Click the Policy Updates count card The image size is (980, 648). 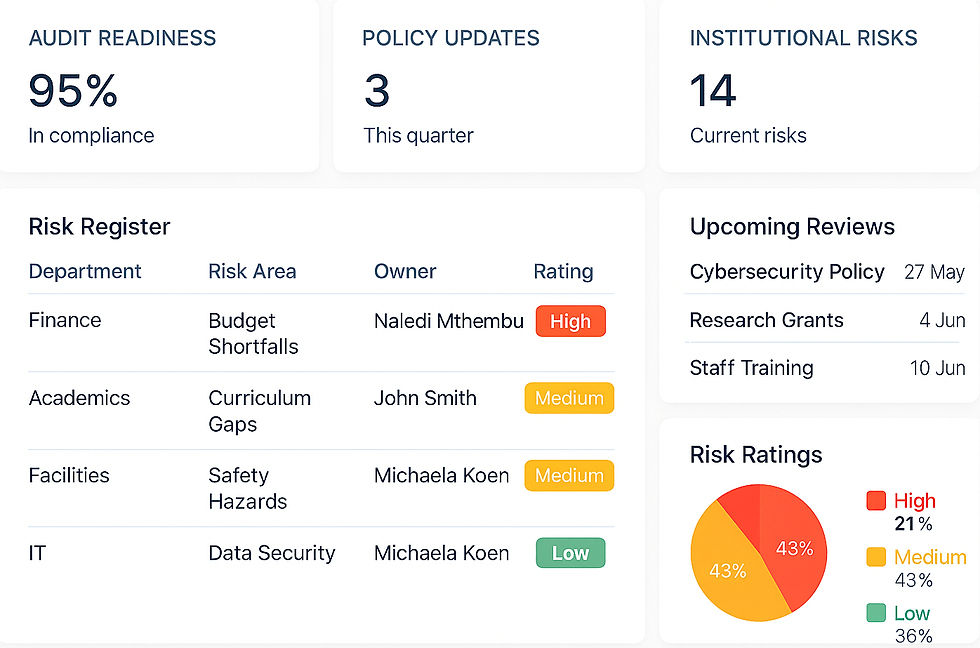pos(489,86)
